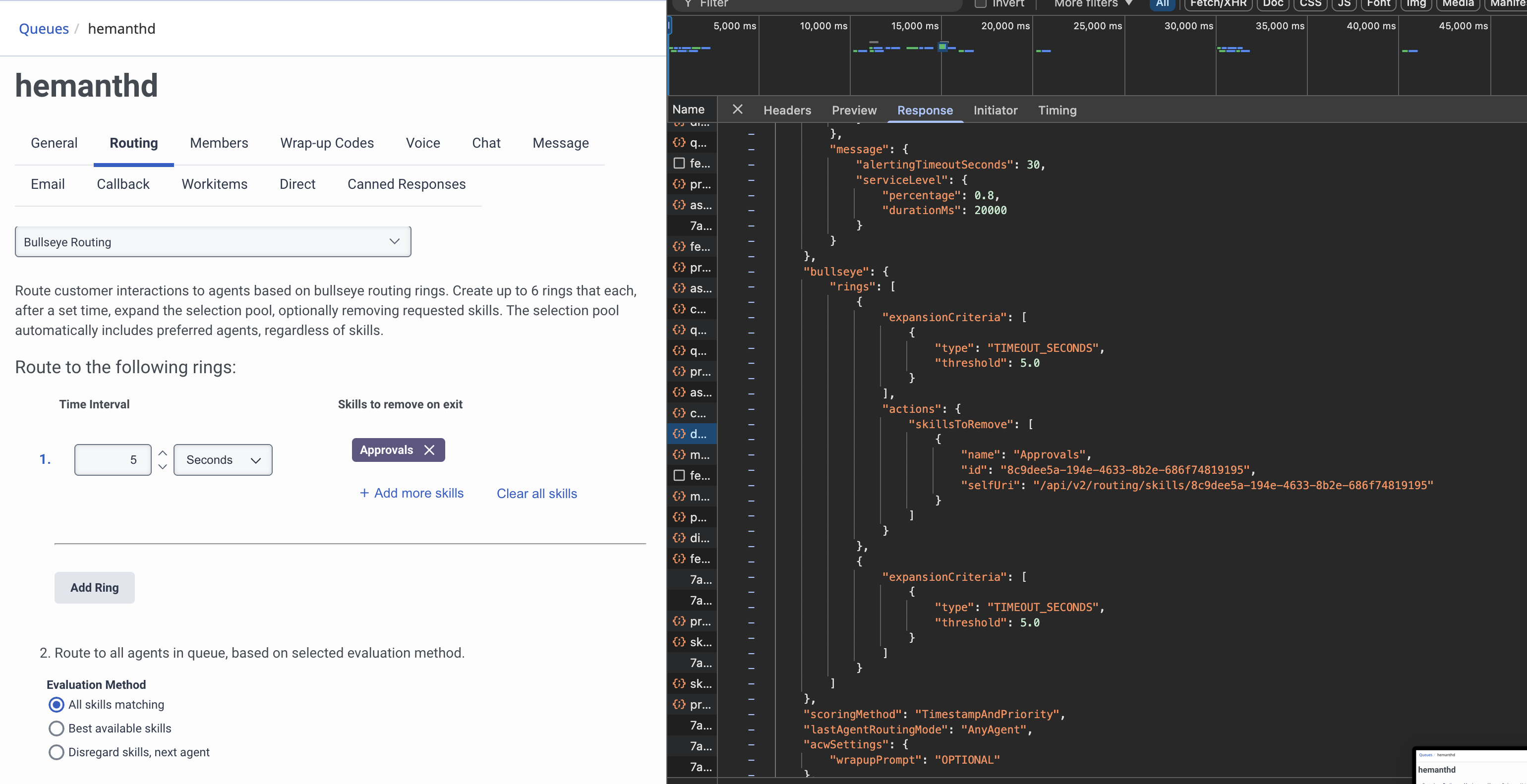The width and height of the screenshot is (1527, 784).
Task: Remove the Approvals skill tag X icon
Action: 429,450
